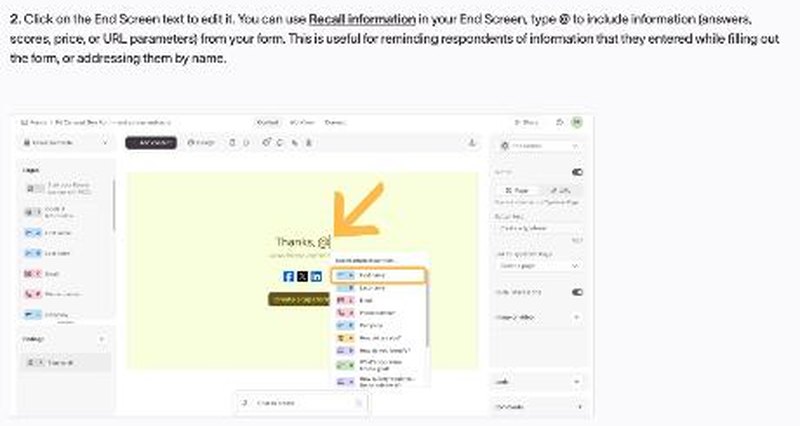Click the dark button on the end screen
The height and width of the screenshot is (426, 800).
[299, 299]
